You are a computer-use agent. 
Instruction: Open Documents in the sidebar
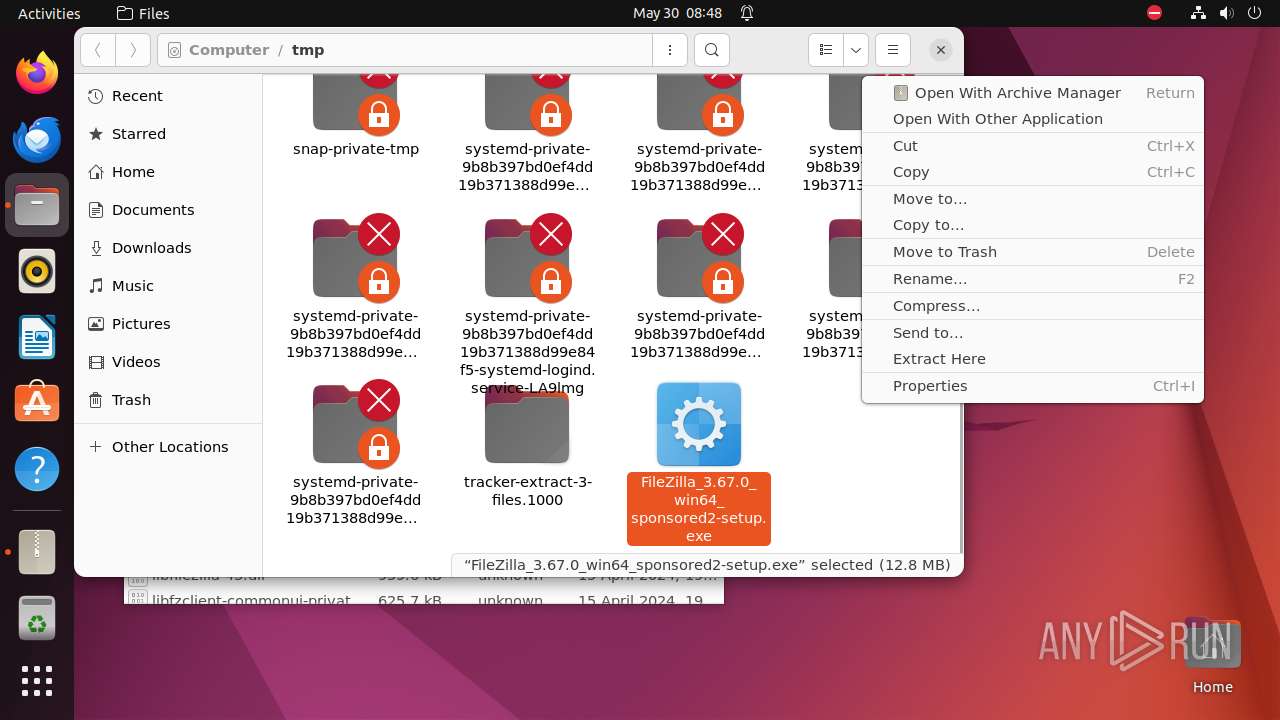168,210
